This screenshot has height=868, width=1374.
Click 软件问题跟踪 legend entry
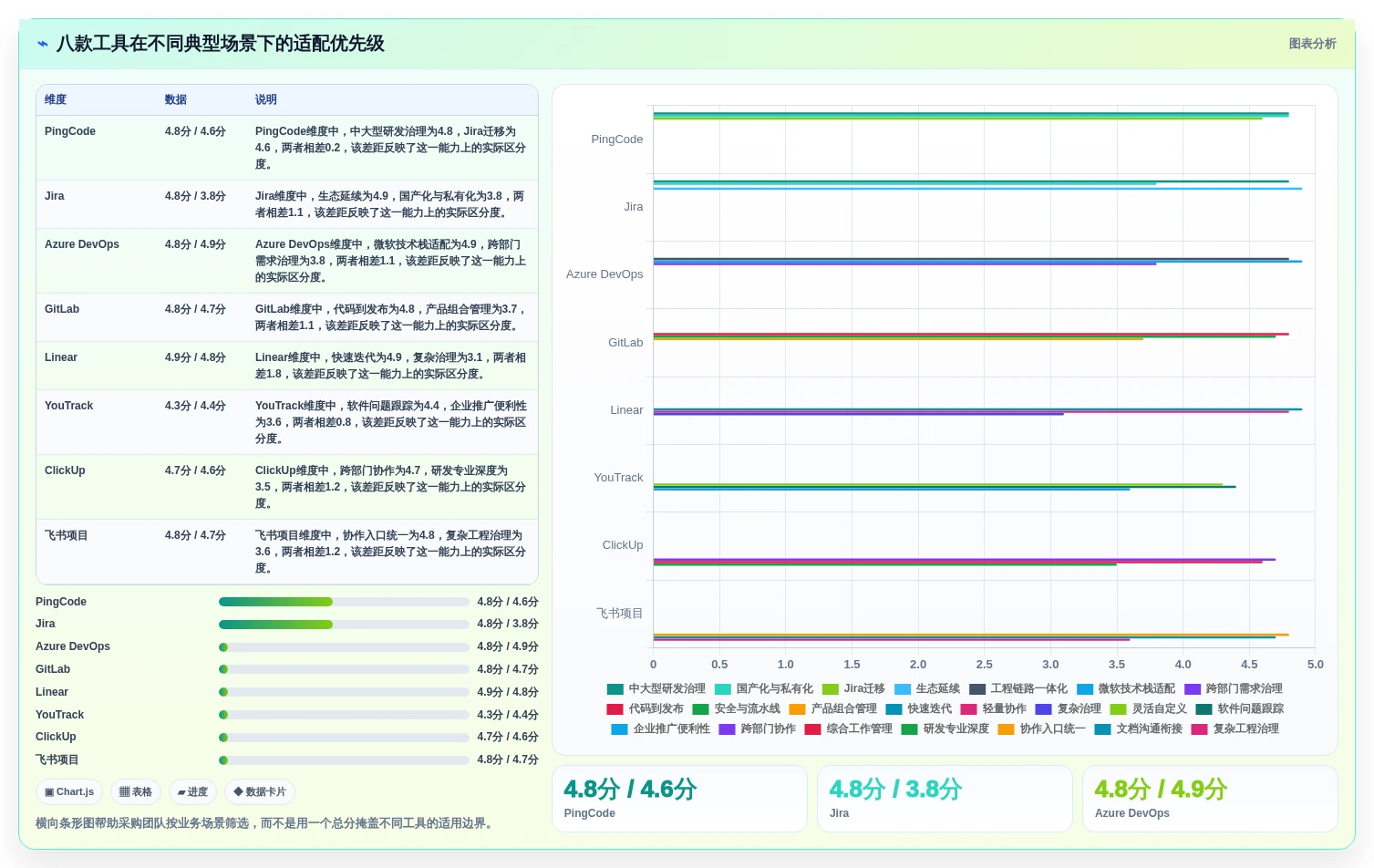click(x=1240, y=709)
